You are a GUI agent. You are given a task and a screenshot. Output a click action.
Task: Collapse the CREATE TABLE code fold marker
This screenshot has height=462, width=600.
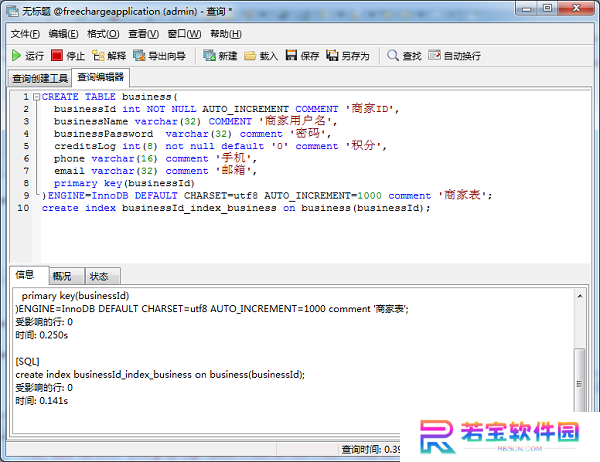36,97
